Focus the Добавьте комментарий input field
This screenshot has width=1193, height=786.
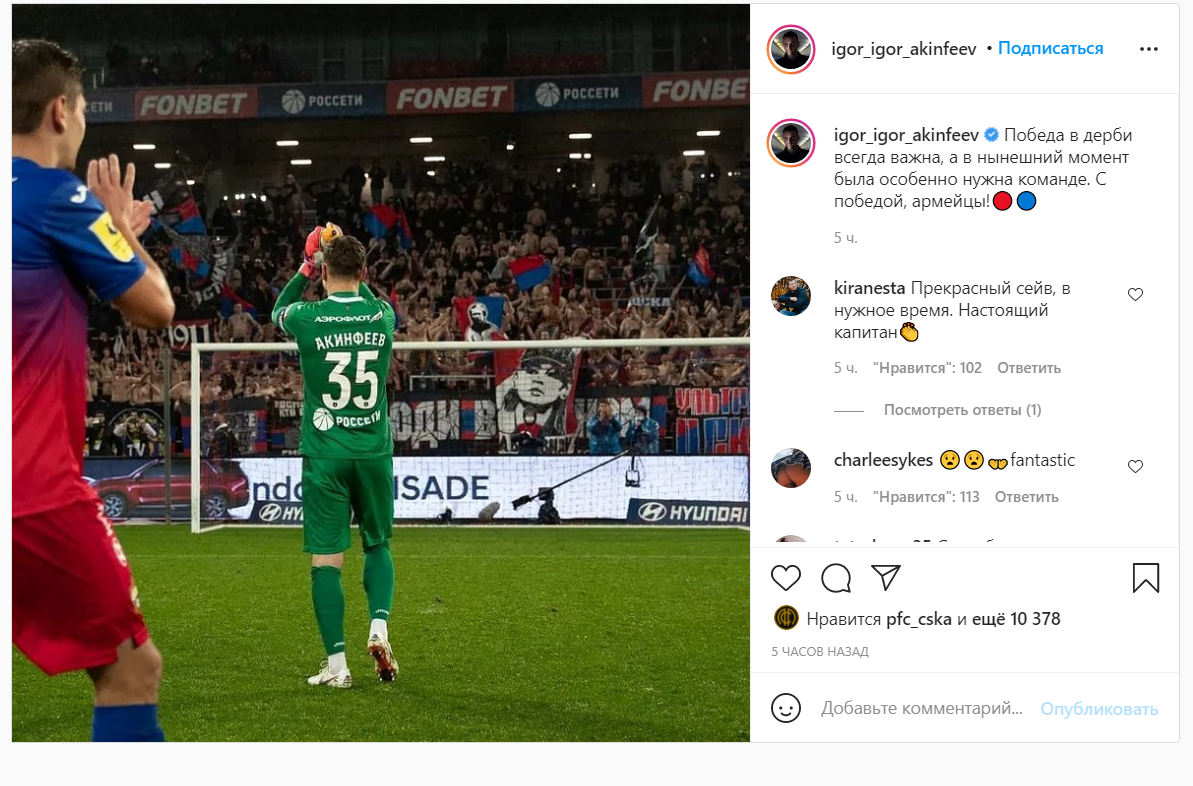click(921, 708)
